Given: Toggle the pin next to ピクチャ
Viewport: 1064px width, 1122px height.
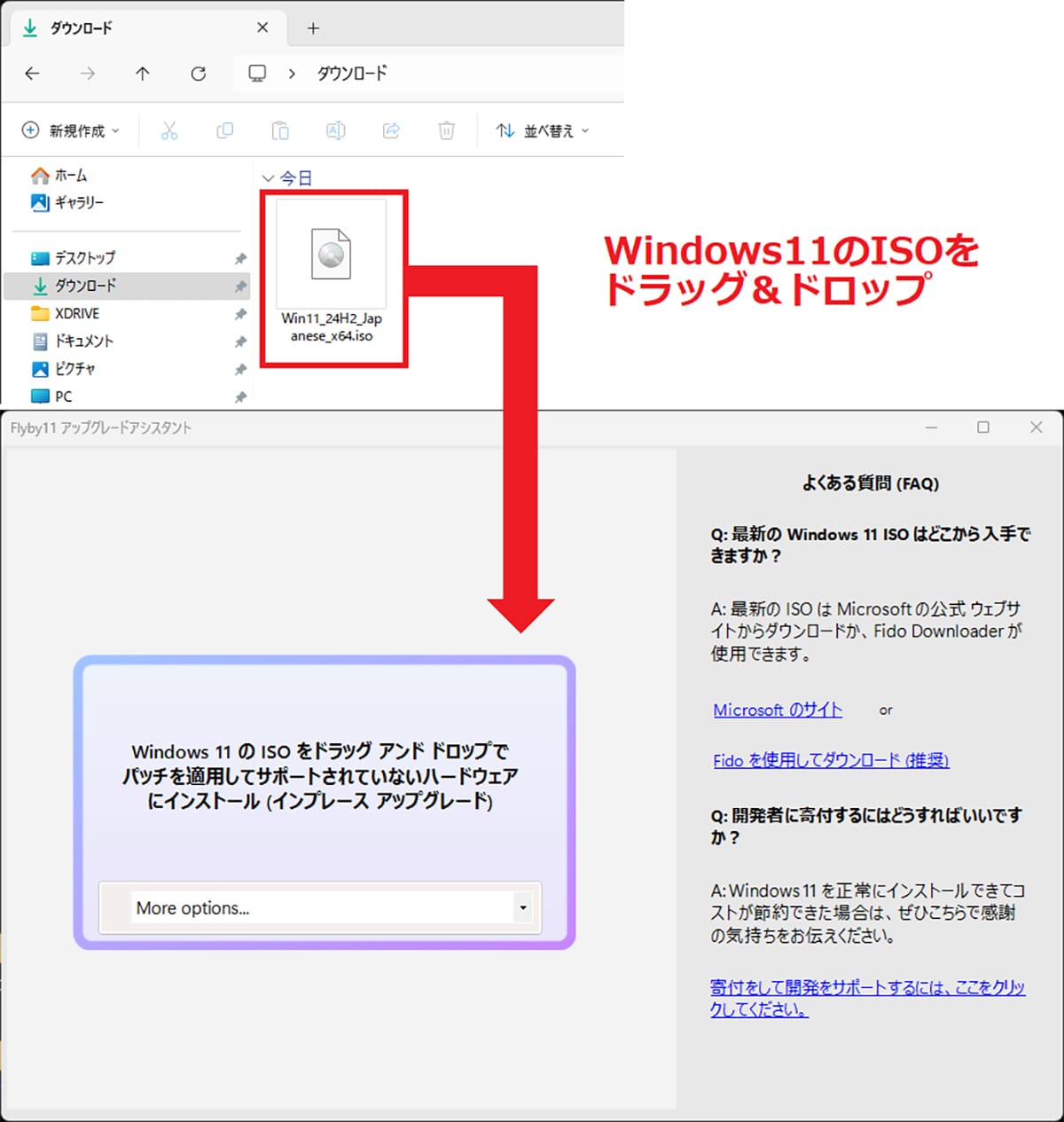Looking at the screenshot, I should coord(239,369).
